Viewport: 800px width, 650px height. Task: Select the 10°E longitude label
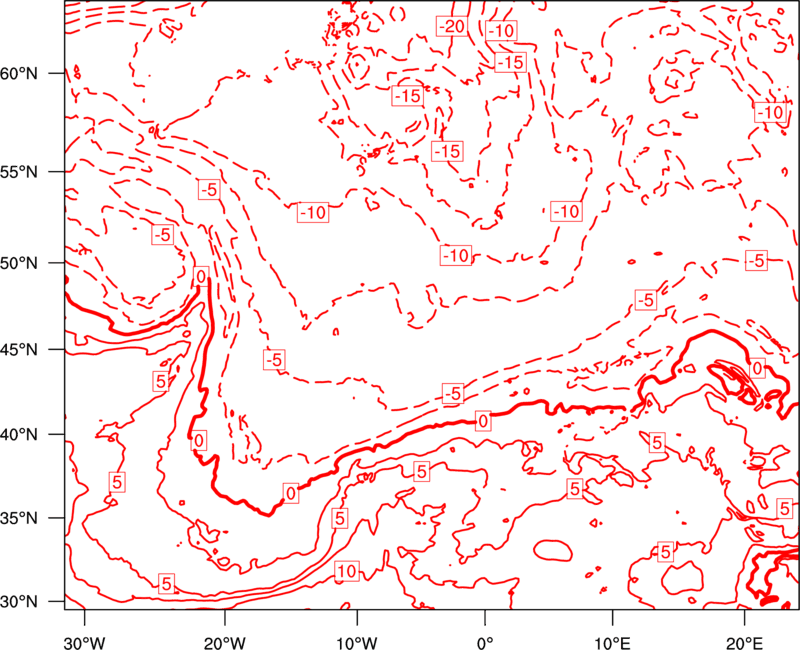612,642
